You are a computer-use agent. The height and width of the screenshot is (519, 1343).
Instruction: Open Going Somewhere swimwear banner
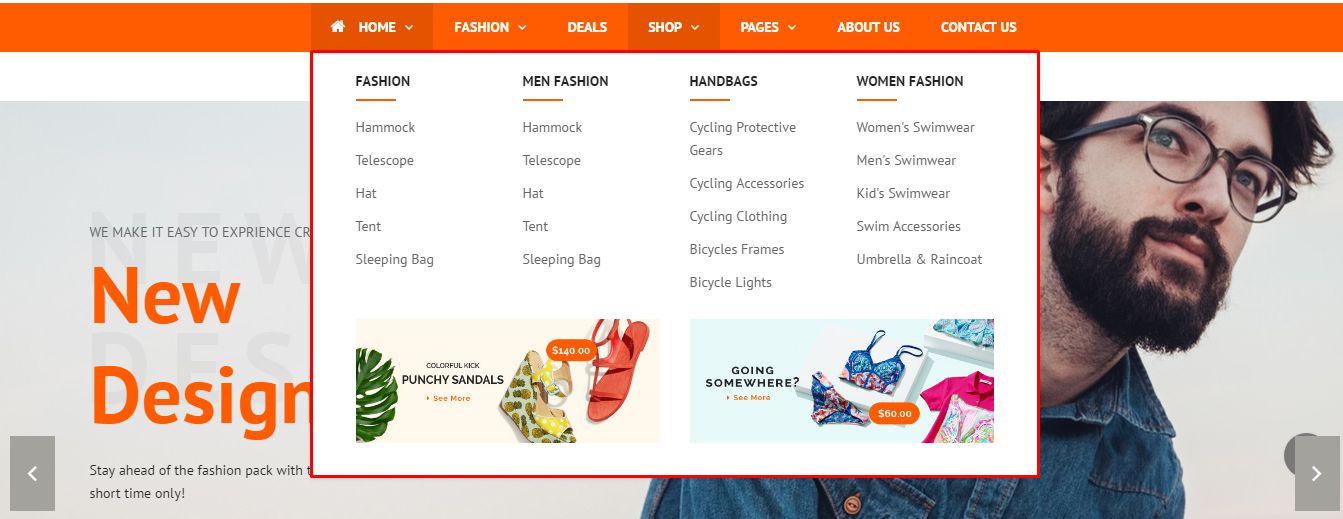842,381
